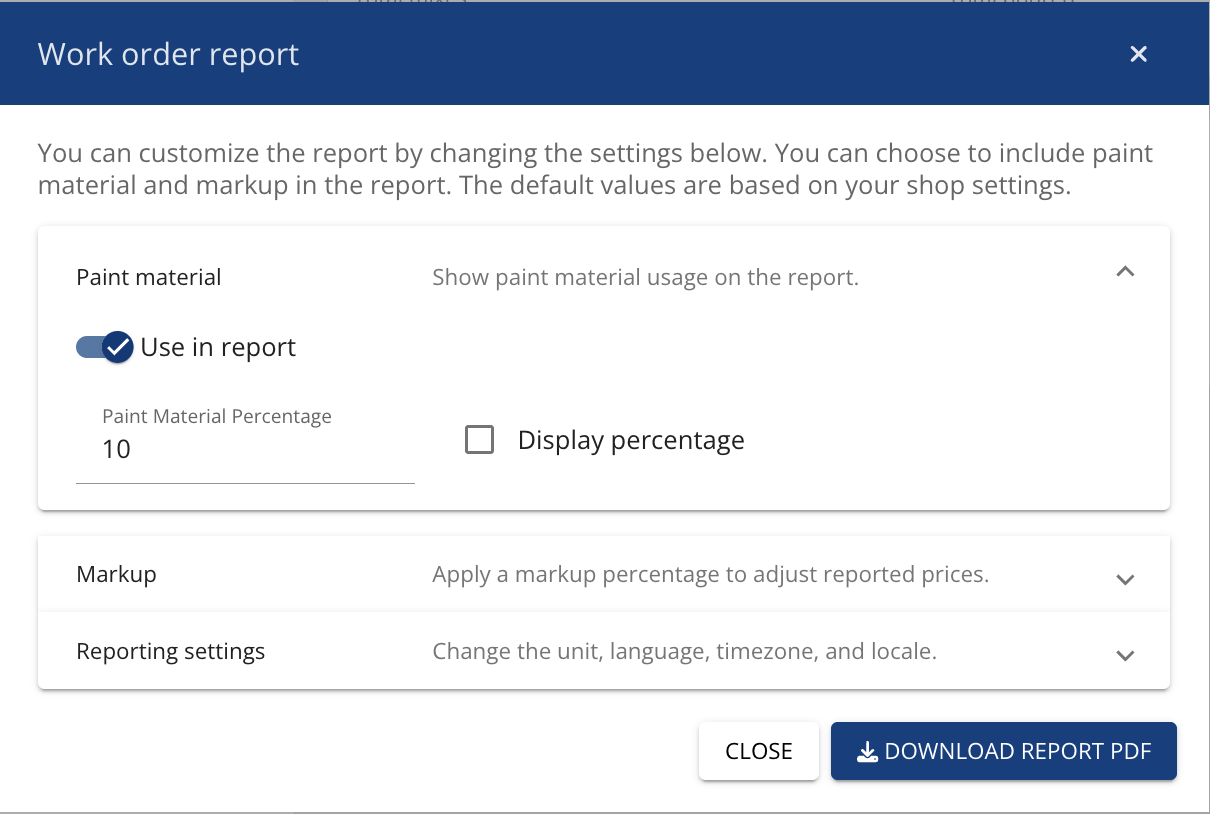Click the X in the dialog header

tap(1138, 54)
